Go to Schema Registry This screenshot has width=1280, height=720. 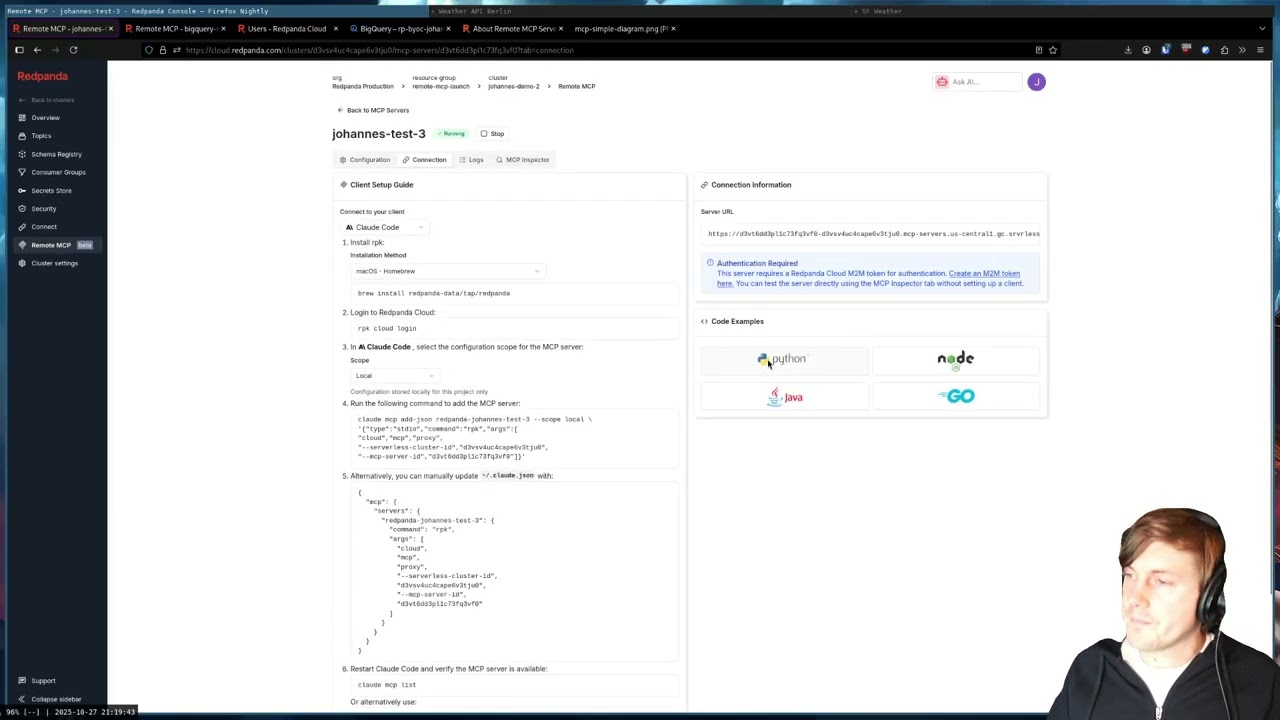tap(56, 154)
